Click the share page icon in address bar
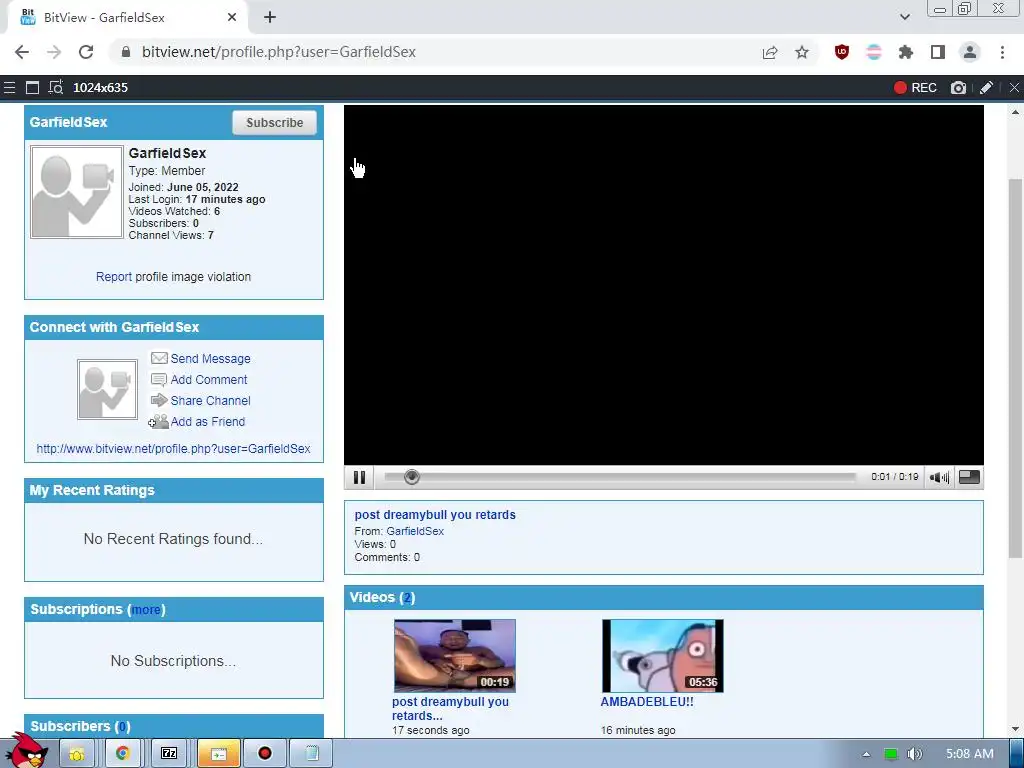Image resolution: width=1024 pixels, height=768 pixels. coord(770,52)
